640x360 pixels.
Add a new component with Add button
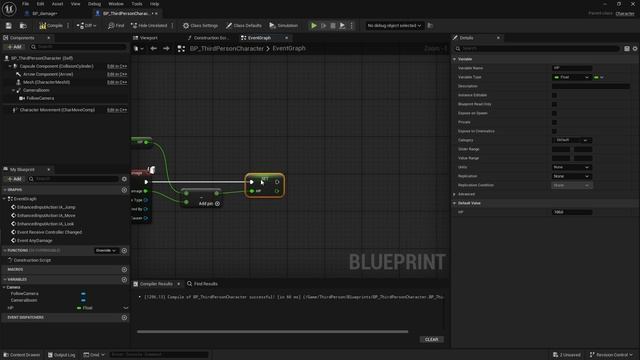15,47
